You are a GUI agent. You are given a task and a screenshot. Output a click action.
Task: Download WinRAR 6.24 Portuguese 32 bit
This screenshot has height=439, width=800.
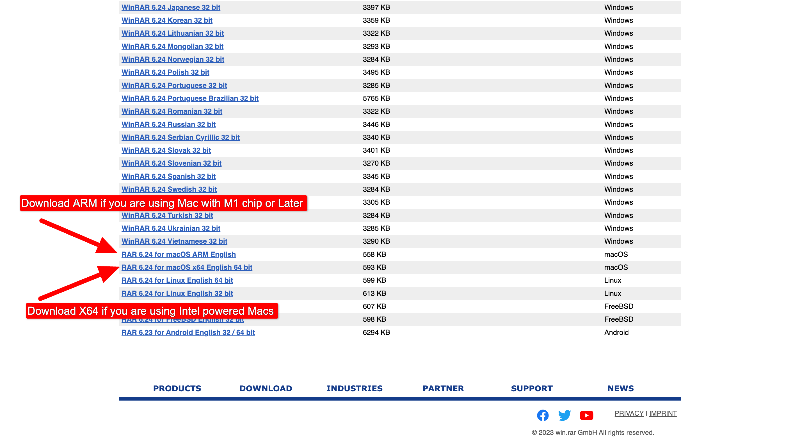coord(174,85)
